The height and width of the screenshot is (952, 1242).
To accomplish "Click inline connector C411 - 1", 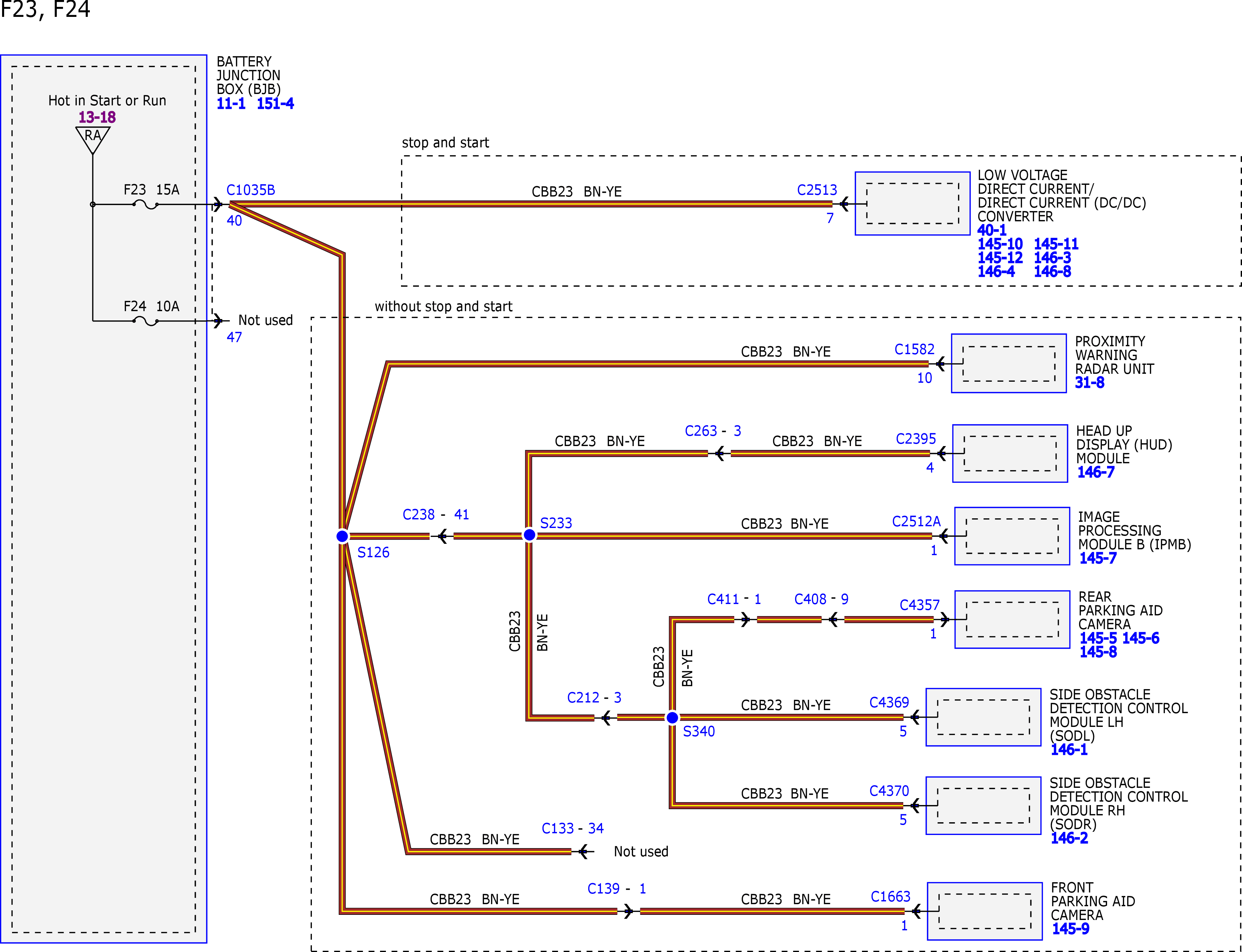I will coord(734,599).
